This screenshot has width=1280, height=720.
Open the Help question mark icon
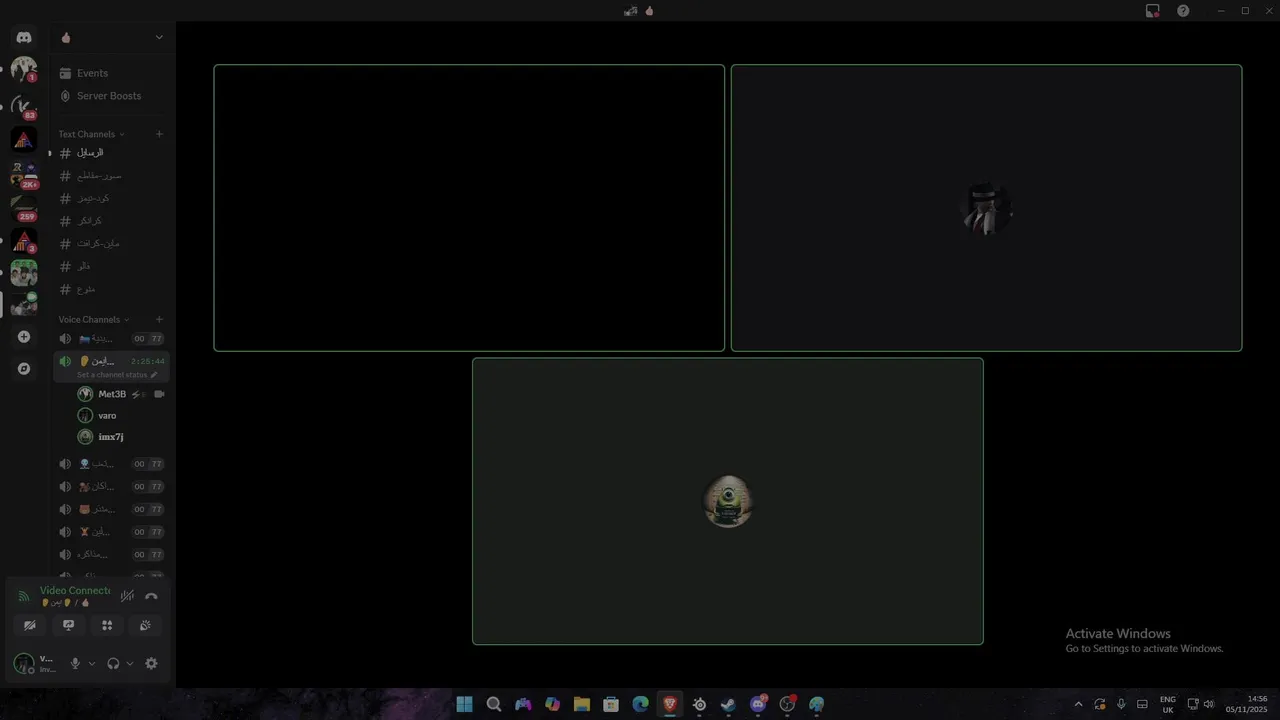click(1183, 10)
